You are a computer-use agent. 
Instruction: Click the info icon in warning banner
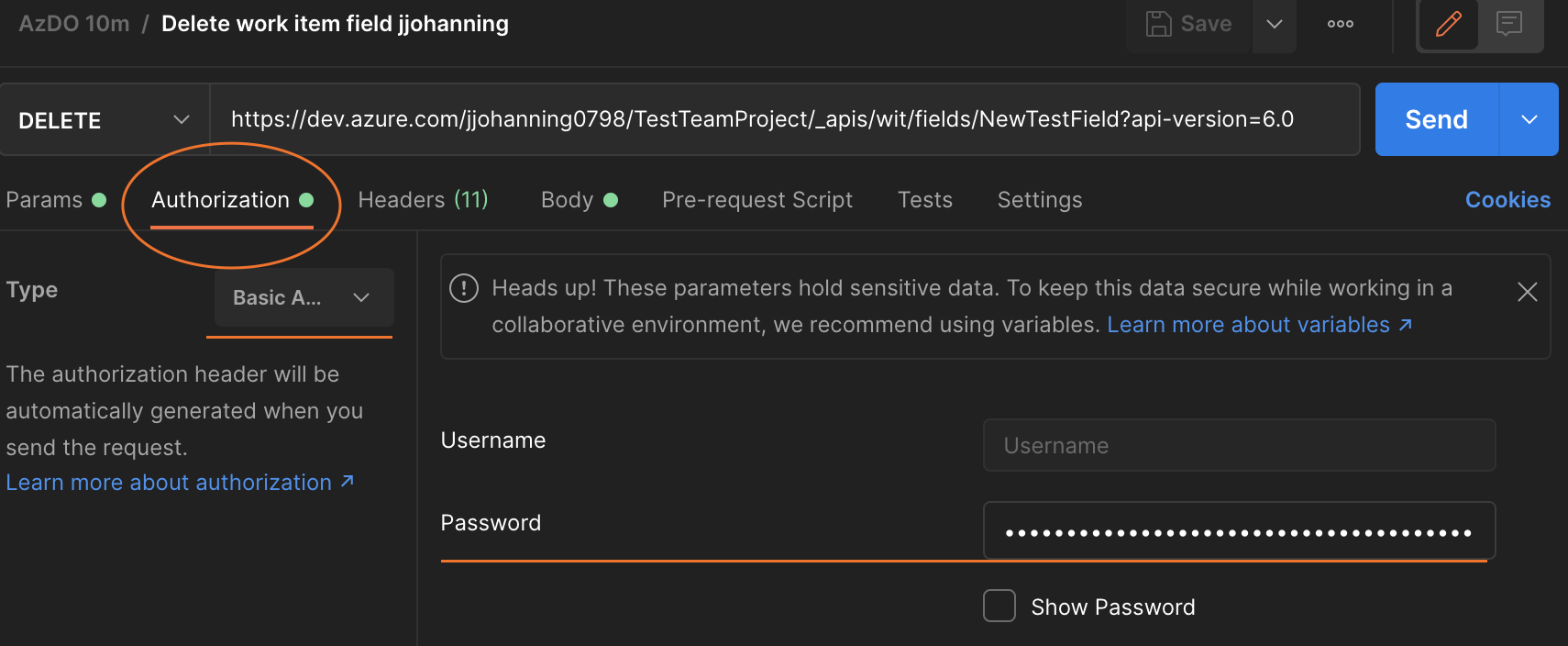(464, 288)
